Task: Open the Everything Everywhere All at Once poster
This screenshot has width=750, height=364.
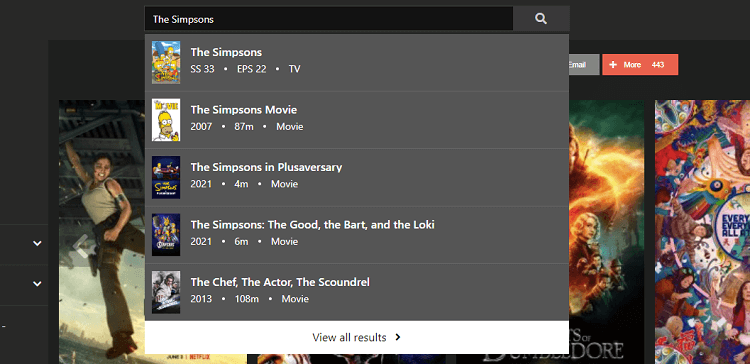Action: click(702, 232)
